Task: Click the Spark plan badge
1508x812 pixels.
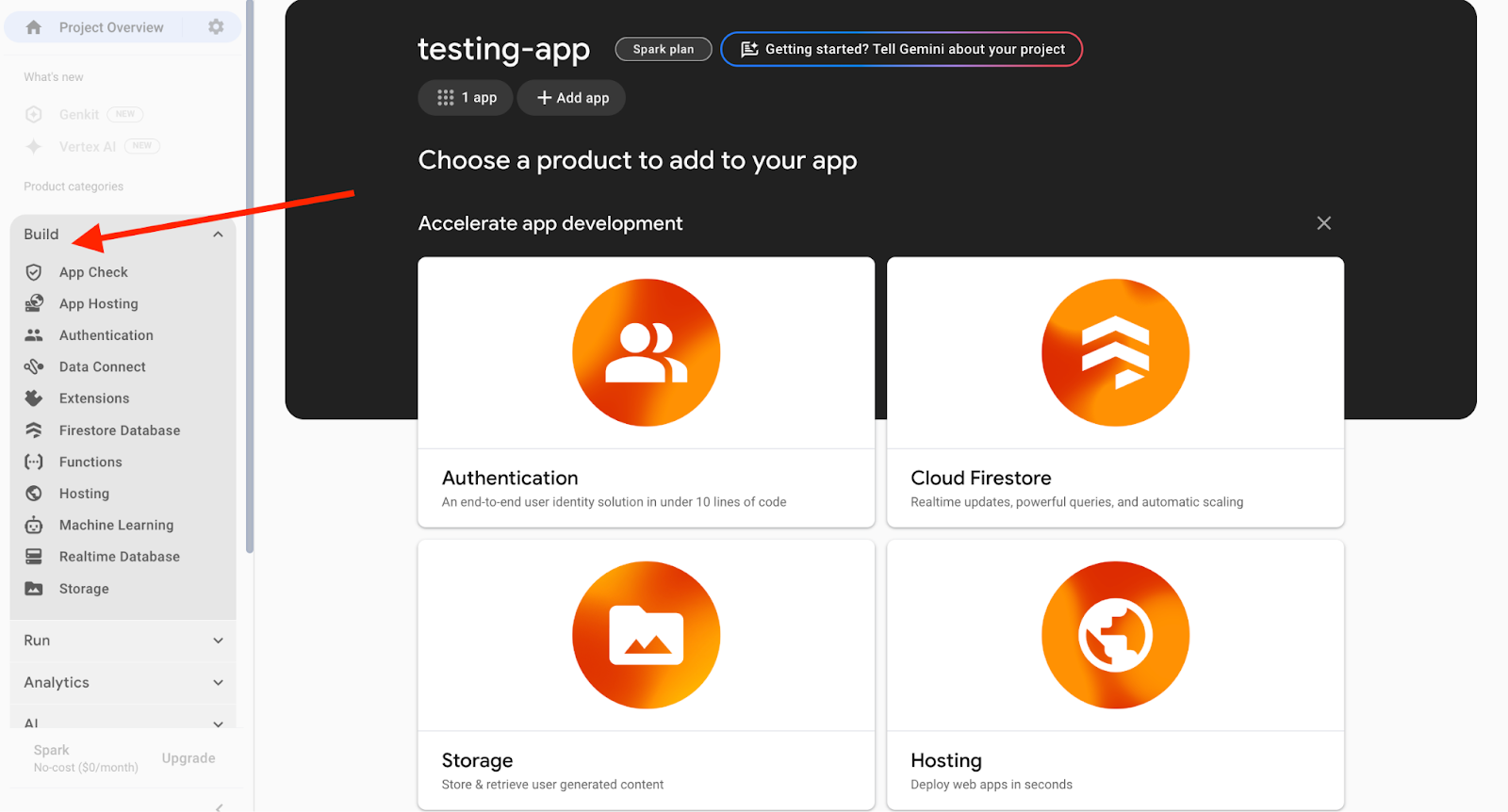Action: tap(664, 49)
